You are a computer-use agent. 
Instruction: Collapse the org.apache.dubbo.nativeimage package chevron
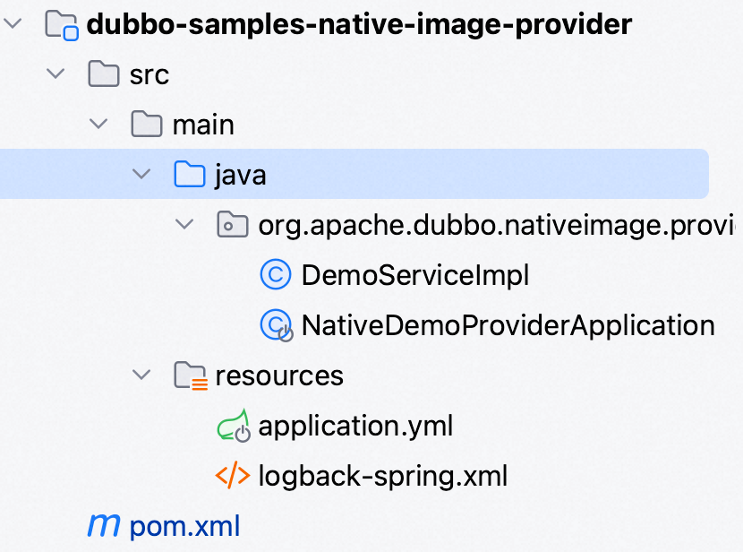(184, 225)
